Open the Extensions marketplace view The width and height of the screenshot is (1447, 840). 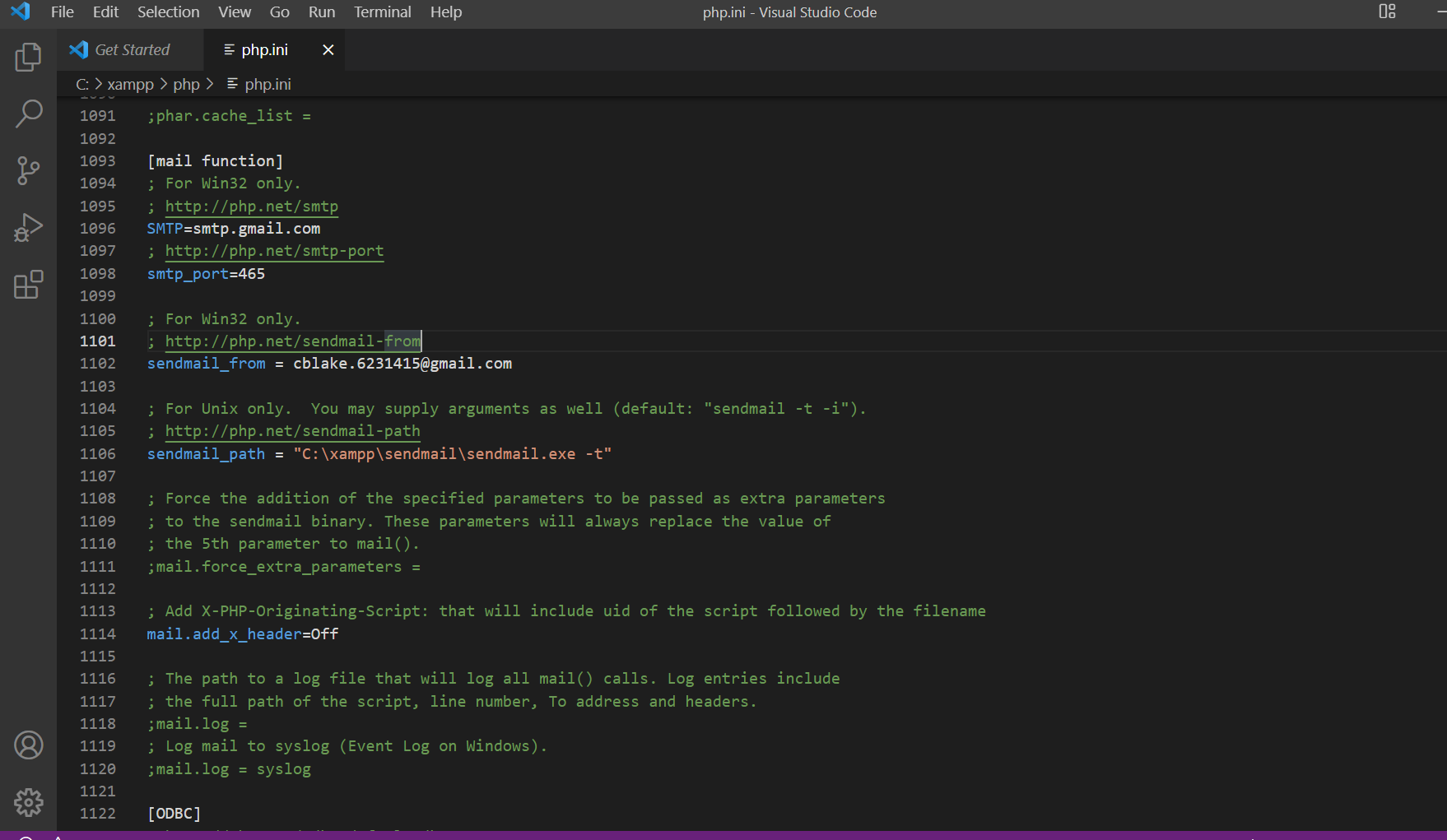tap(28, 285)
